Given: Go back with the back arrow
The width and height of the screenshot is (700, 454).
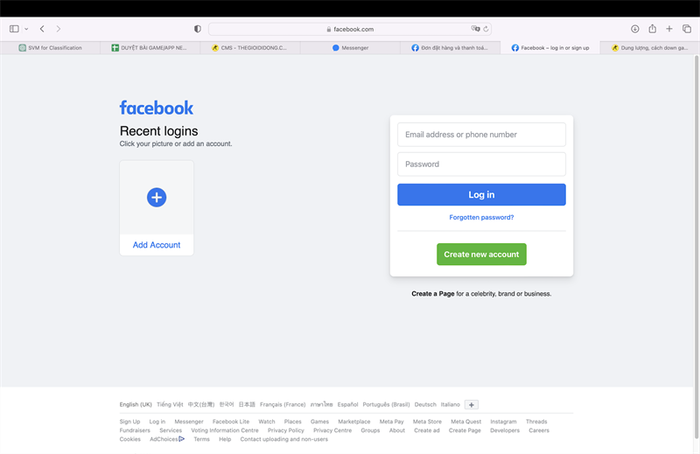Looking at the screenshot, I should click(42, 29).
